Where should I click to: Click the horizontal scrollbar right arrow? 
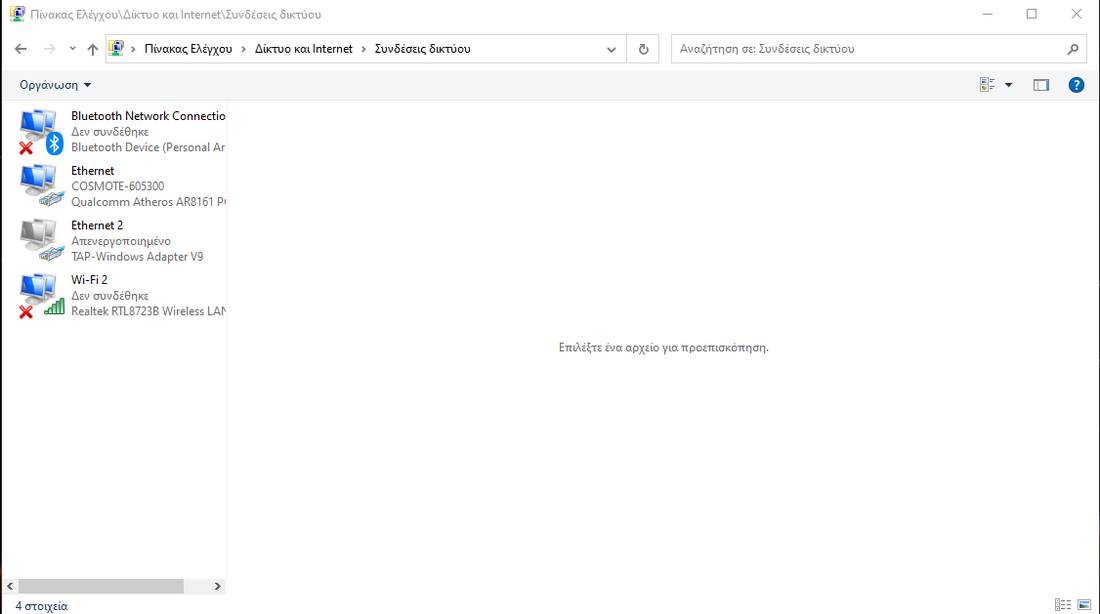(218, 586)
